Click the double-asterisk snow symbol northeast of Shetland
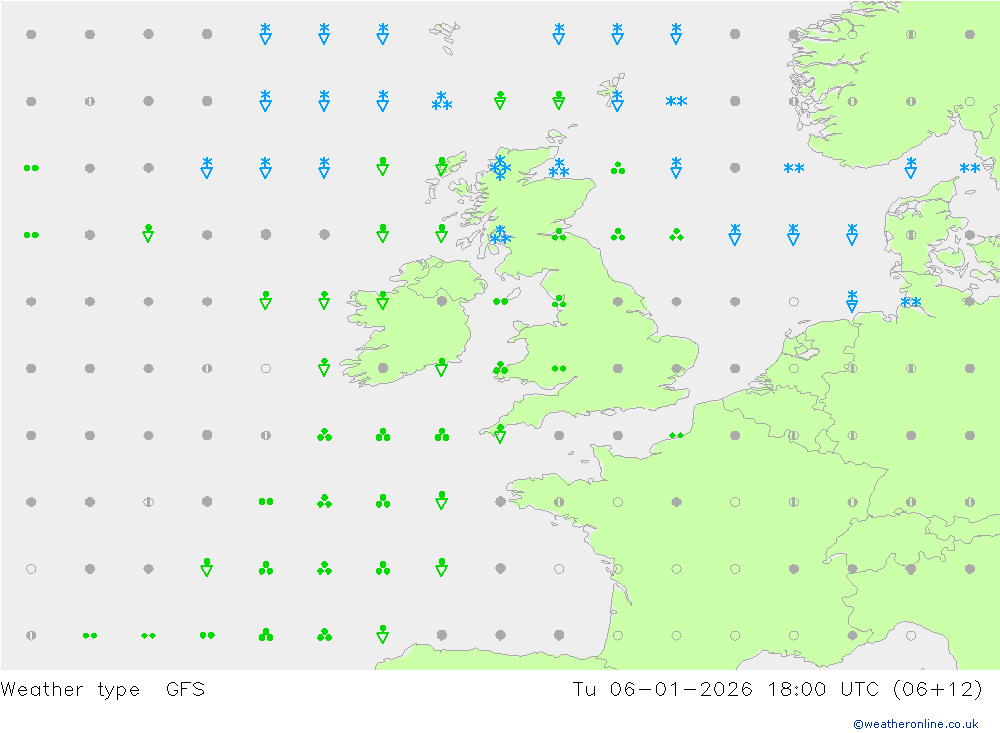The image size is (1000, 733). coord(676,101)
